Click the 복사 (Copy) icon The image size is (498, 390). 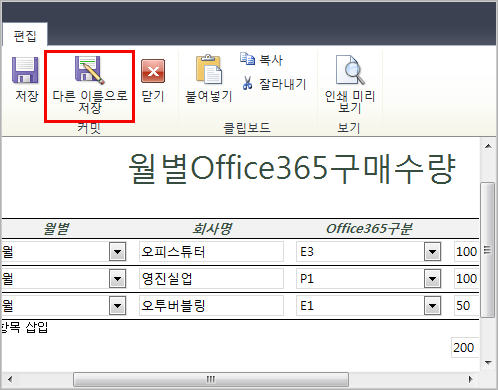tap(247, 59)
